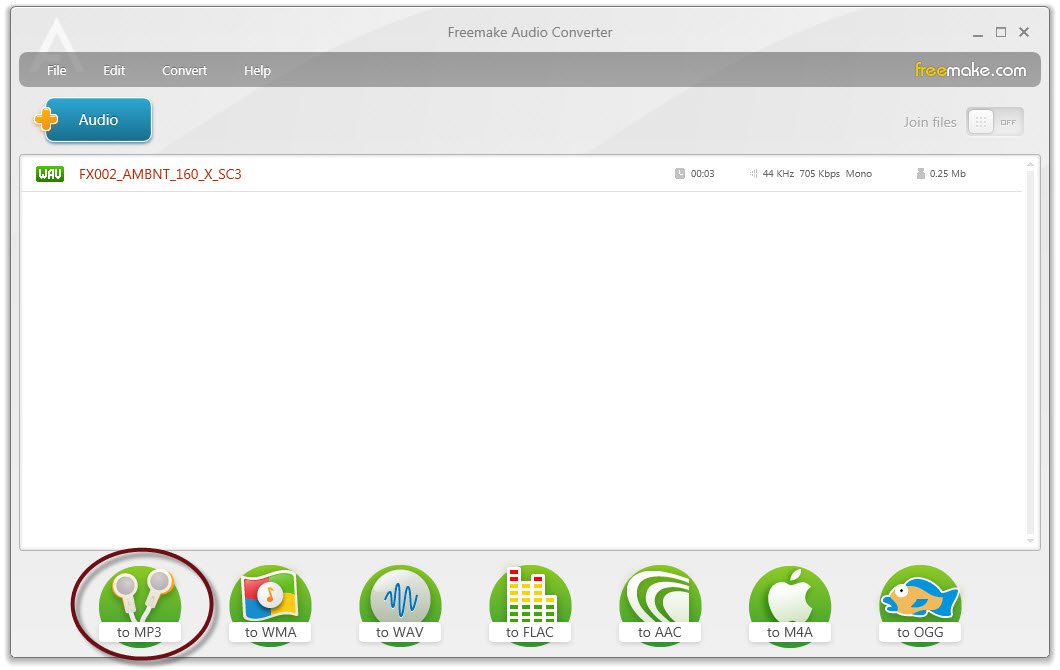Choose the Apple 'to M4A' format icon
The height and width of the screenshot is (670, 1060).
[790, 598]
